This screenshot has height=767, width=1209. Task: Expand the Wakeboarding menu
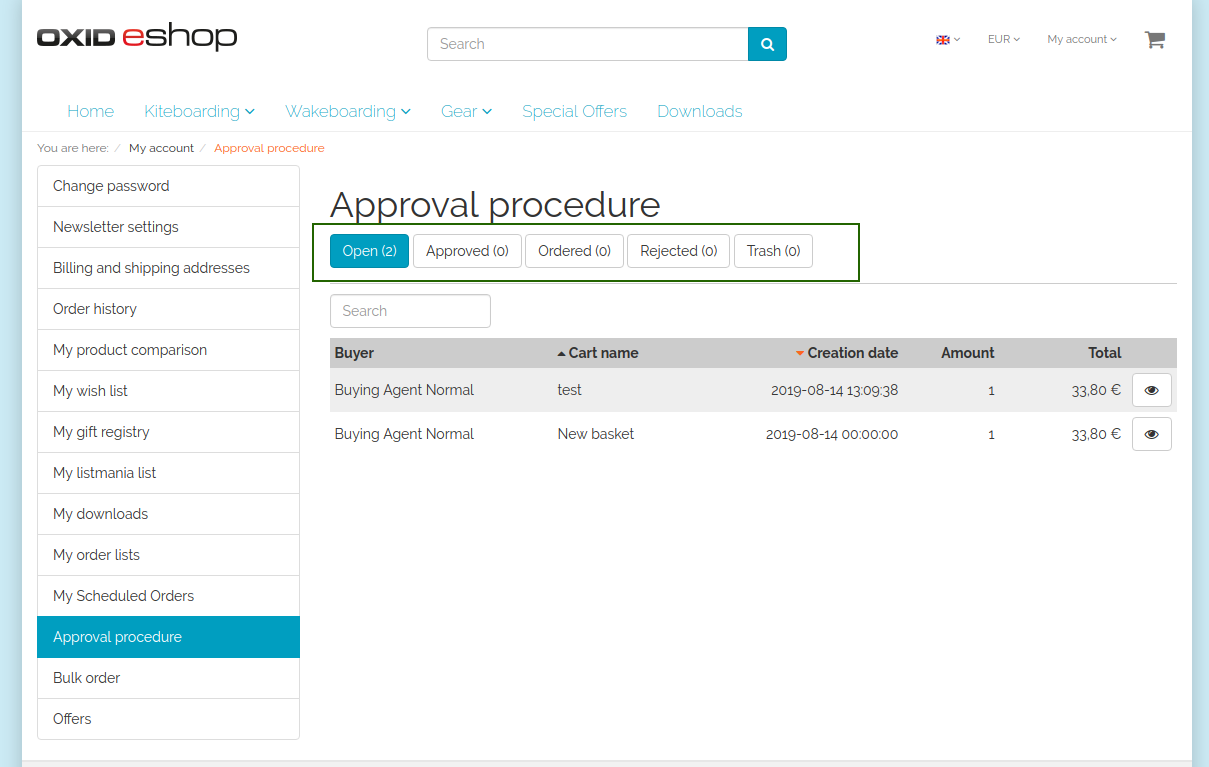coord(347,111)
